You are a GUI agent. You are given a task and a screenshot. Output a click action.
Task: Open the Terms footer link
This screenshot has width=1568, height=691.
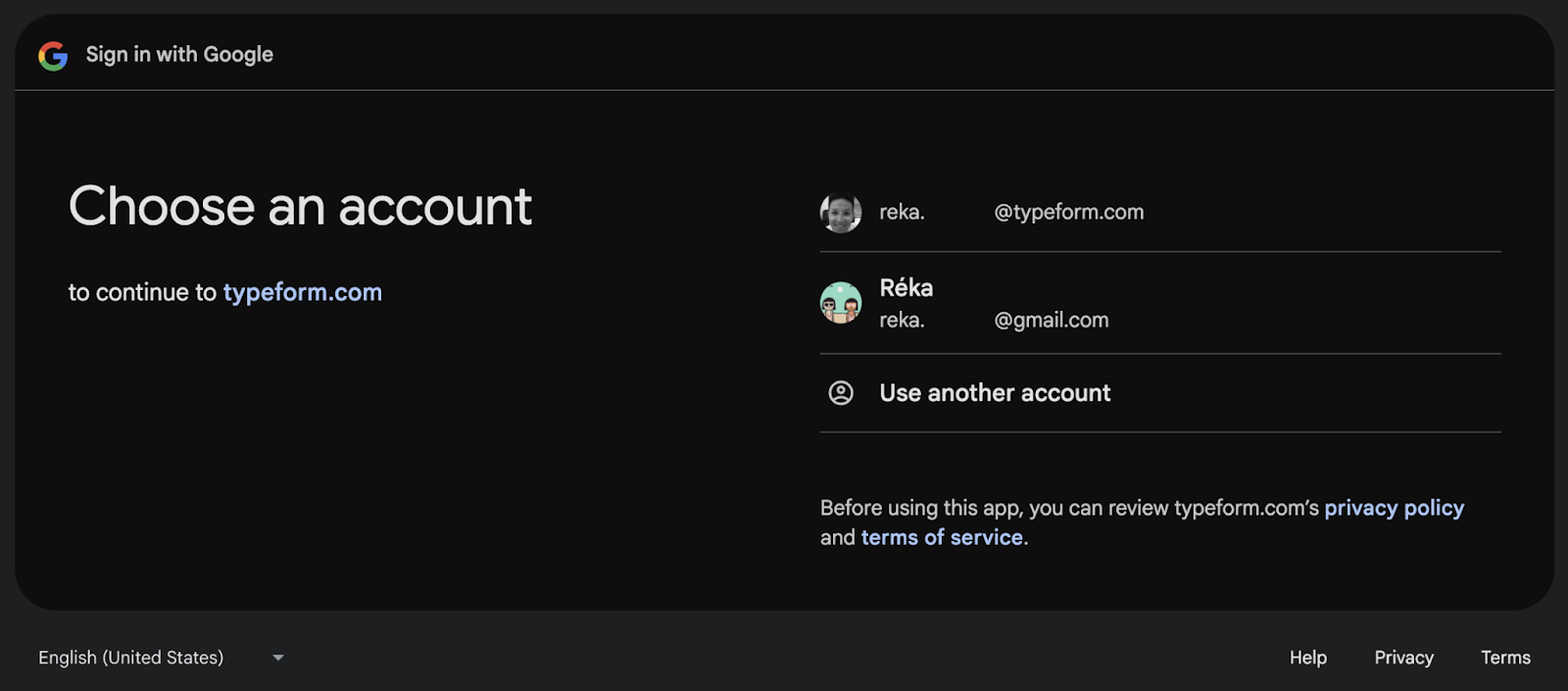click(1505, 658)
